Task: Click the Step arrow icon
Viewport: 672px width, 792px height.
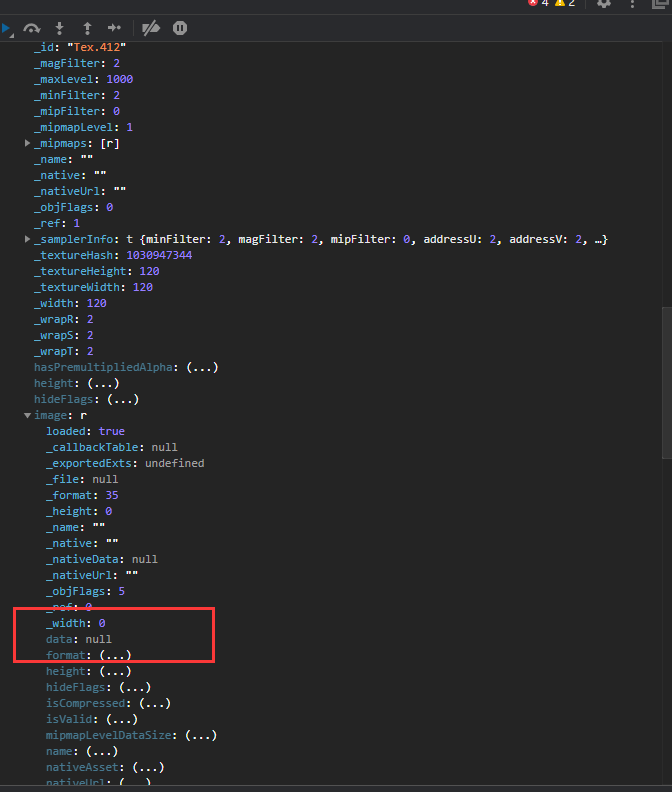Action: coord(115,28)
